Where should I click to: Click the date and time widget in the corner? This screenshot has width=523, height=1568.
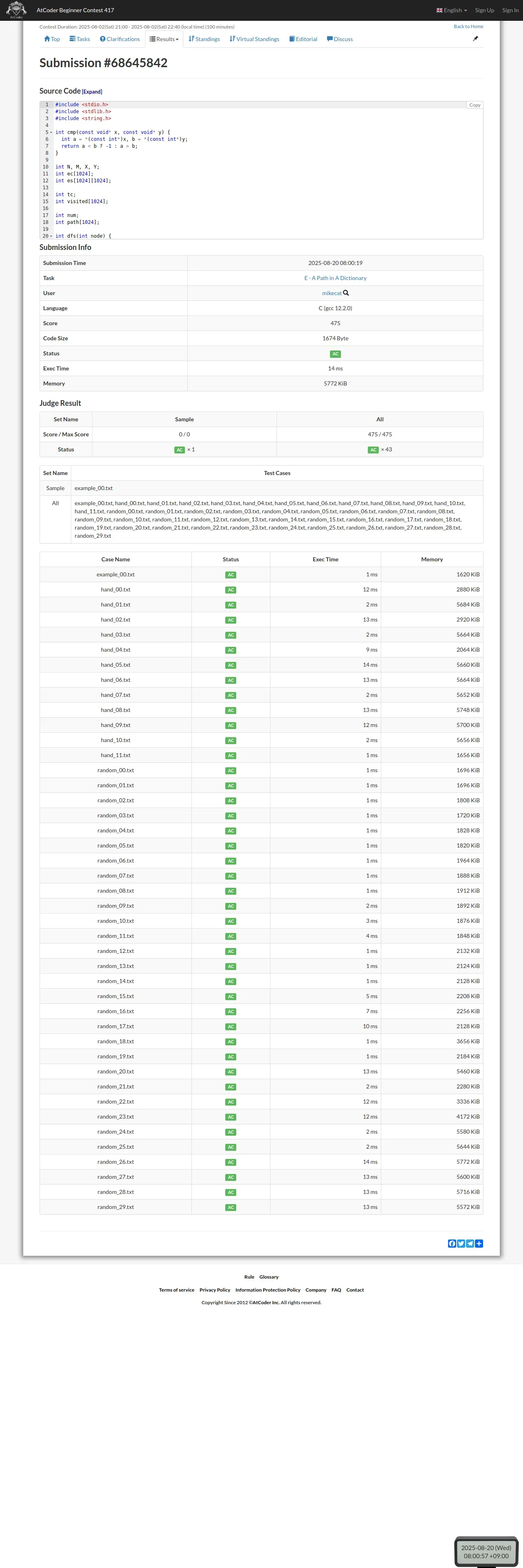[486, 1552]
